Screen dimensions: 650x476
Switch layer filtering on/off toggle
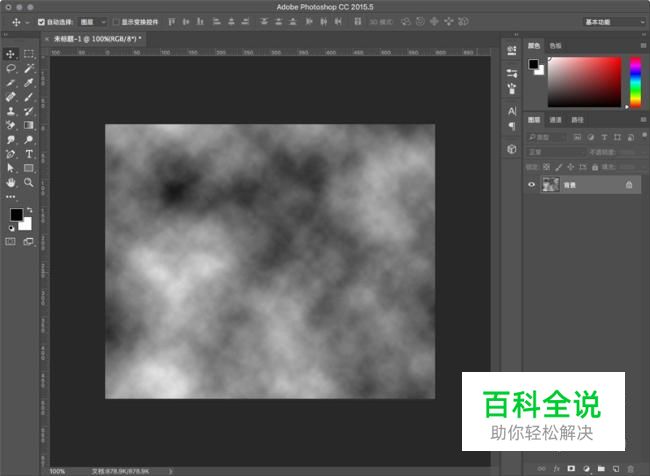644,135
